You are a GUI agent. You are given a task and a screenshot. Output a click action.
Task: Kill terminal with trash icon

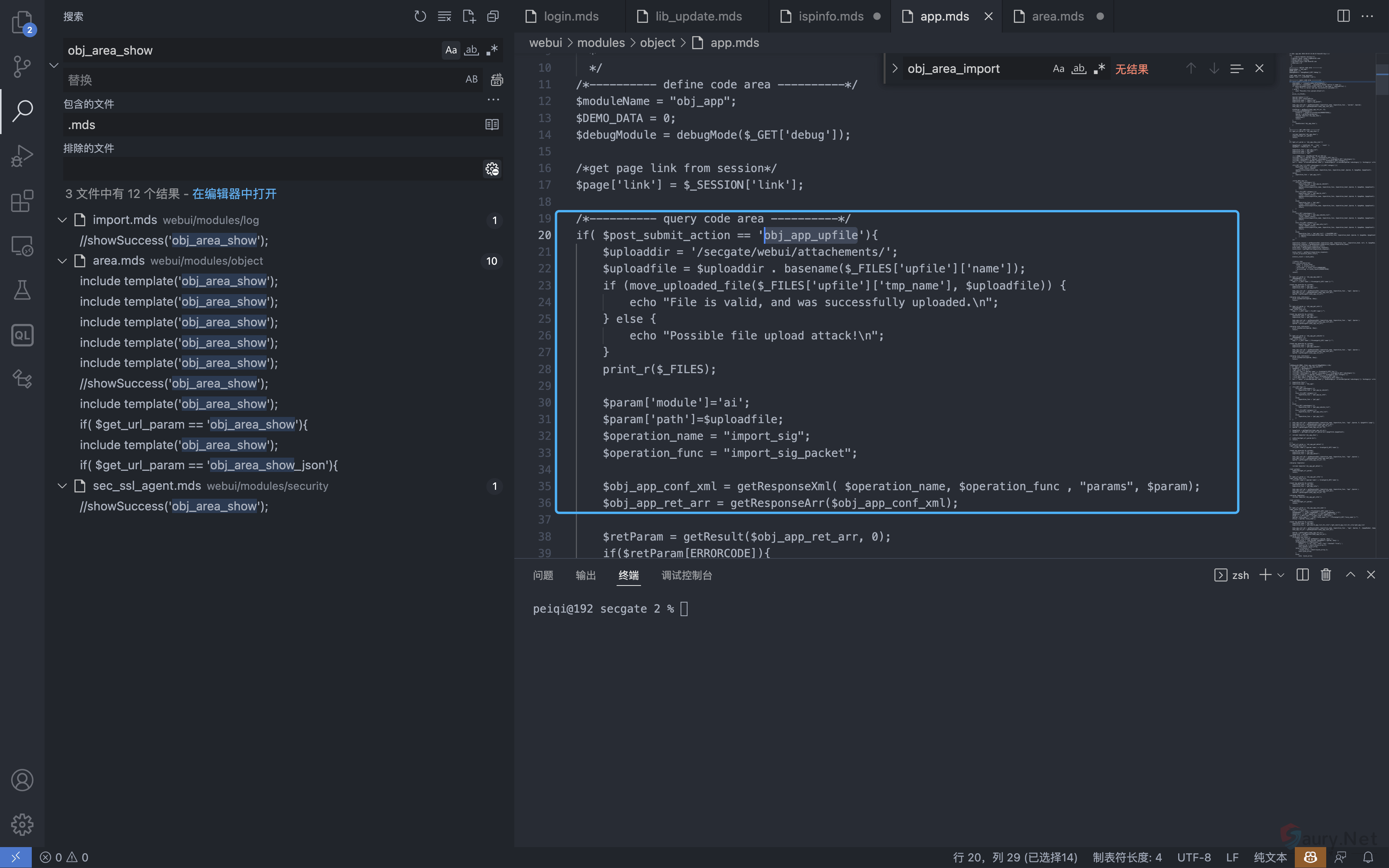1325,575
